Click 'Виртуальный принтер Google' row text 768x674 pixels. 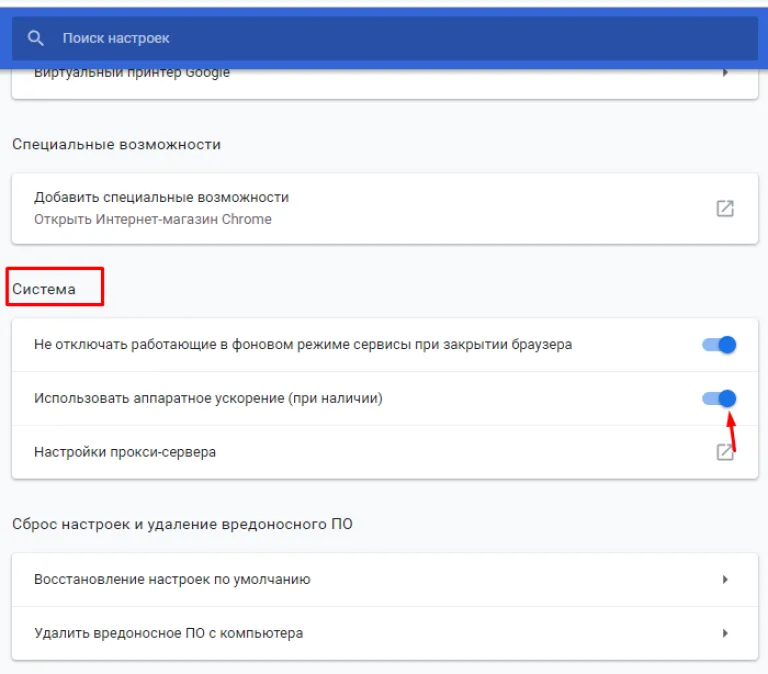pos(132,73)
